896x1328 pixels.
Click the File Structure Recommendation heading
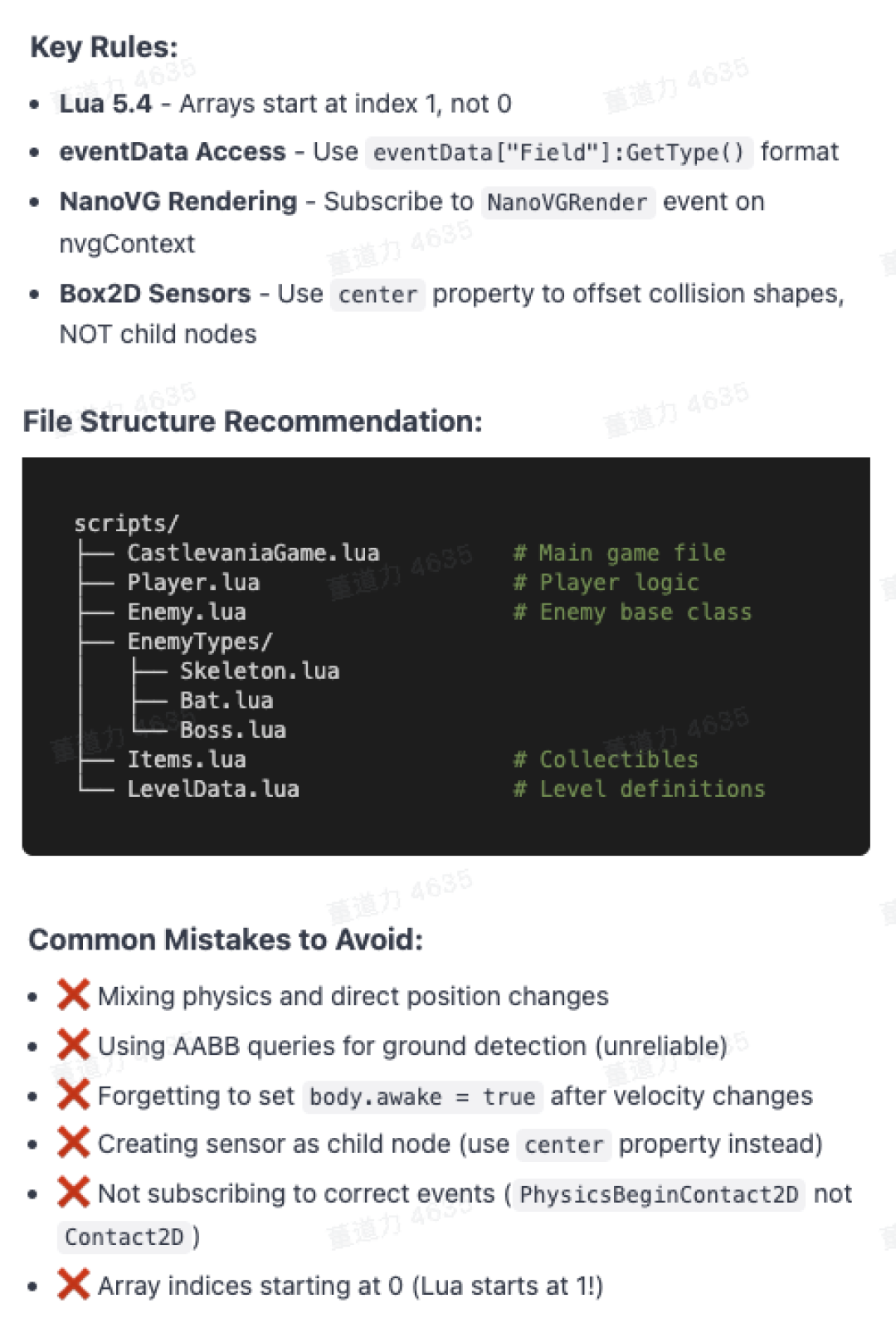pos(253,422)
